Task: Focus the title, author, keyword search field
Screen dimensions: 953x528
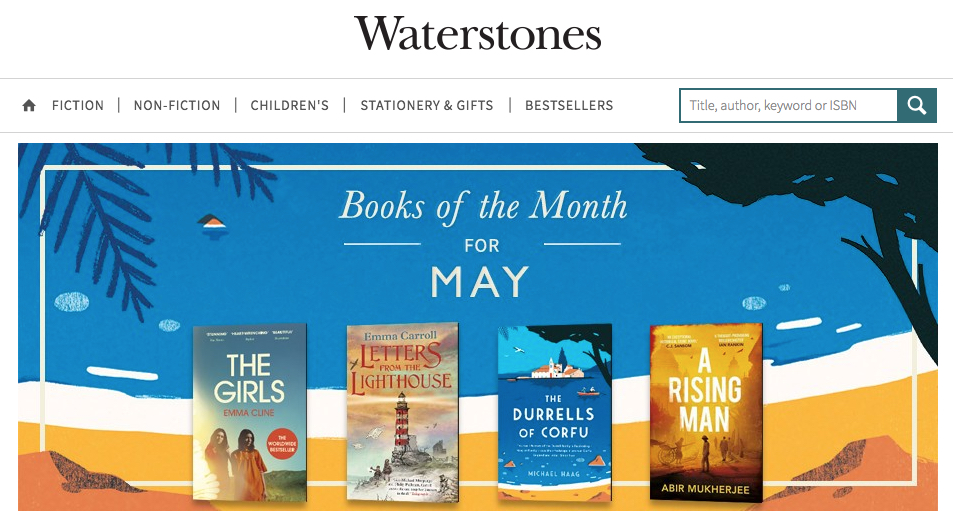Action: coord(788,106)
